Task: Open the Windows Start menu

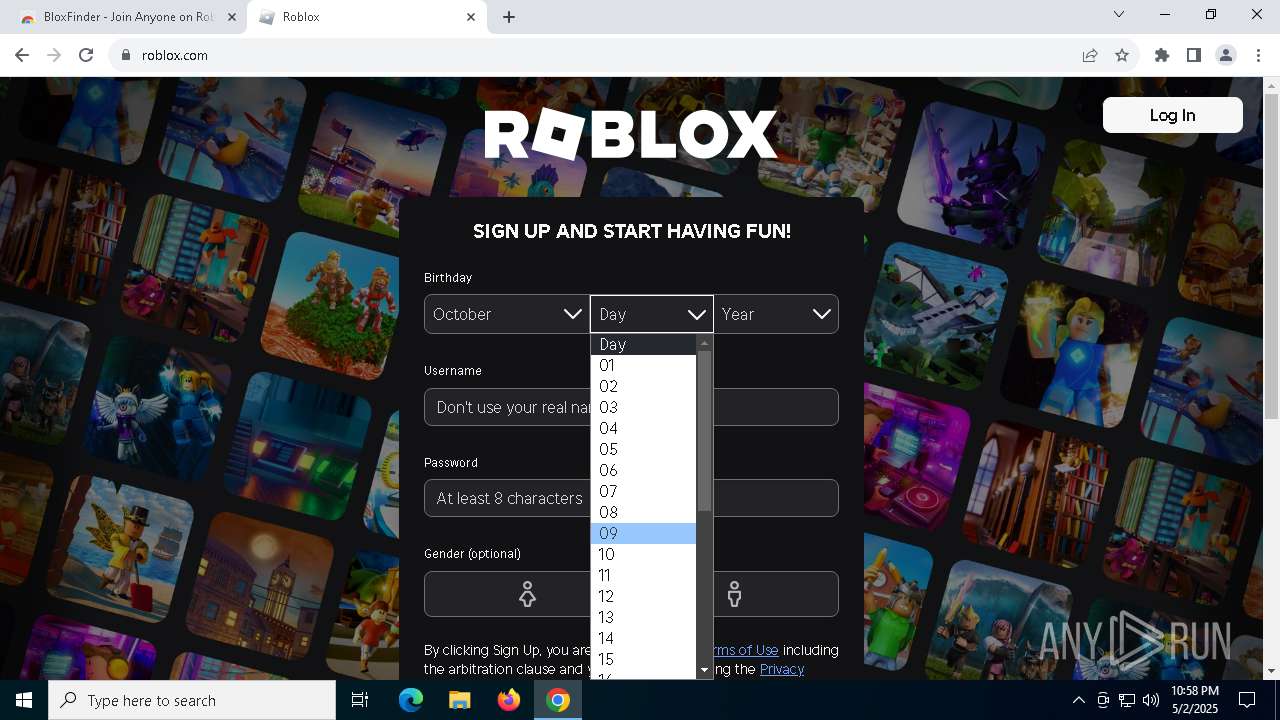Action: (24, 700)
